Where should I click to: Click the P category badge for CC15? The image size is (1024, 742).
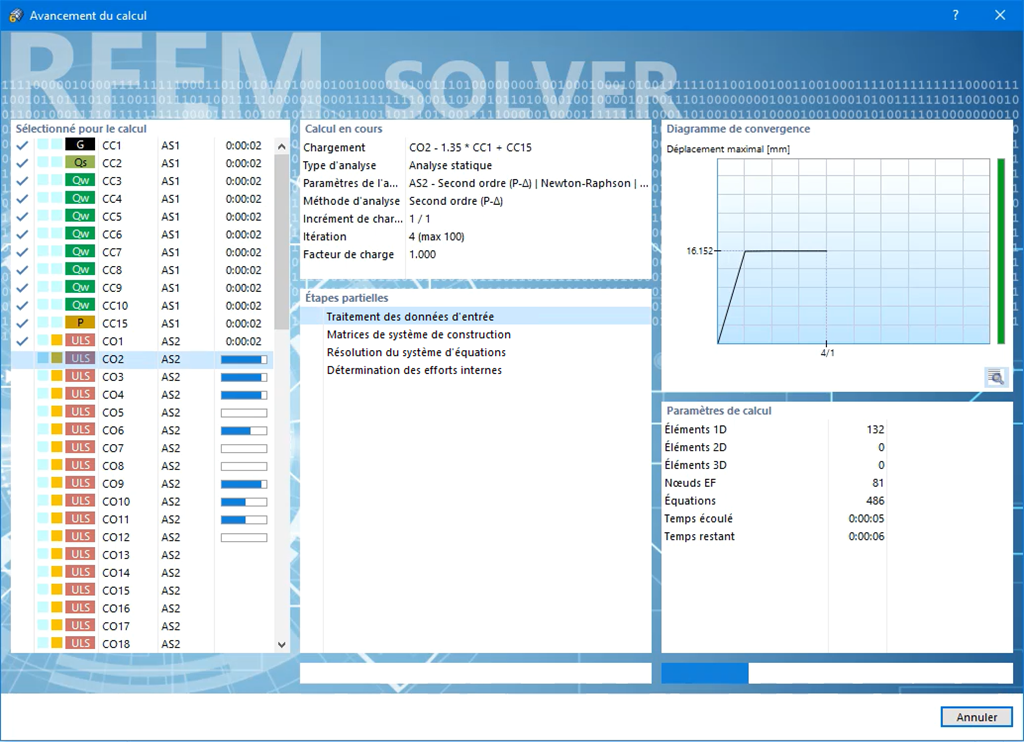[x=80, y=323]
